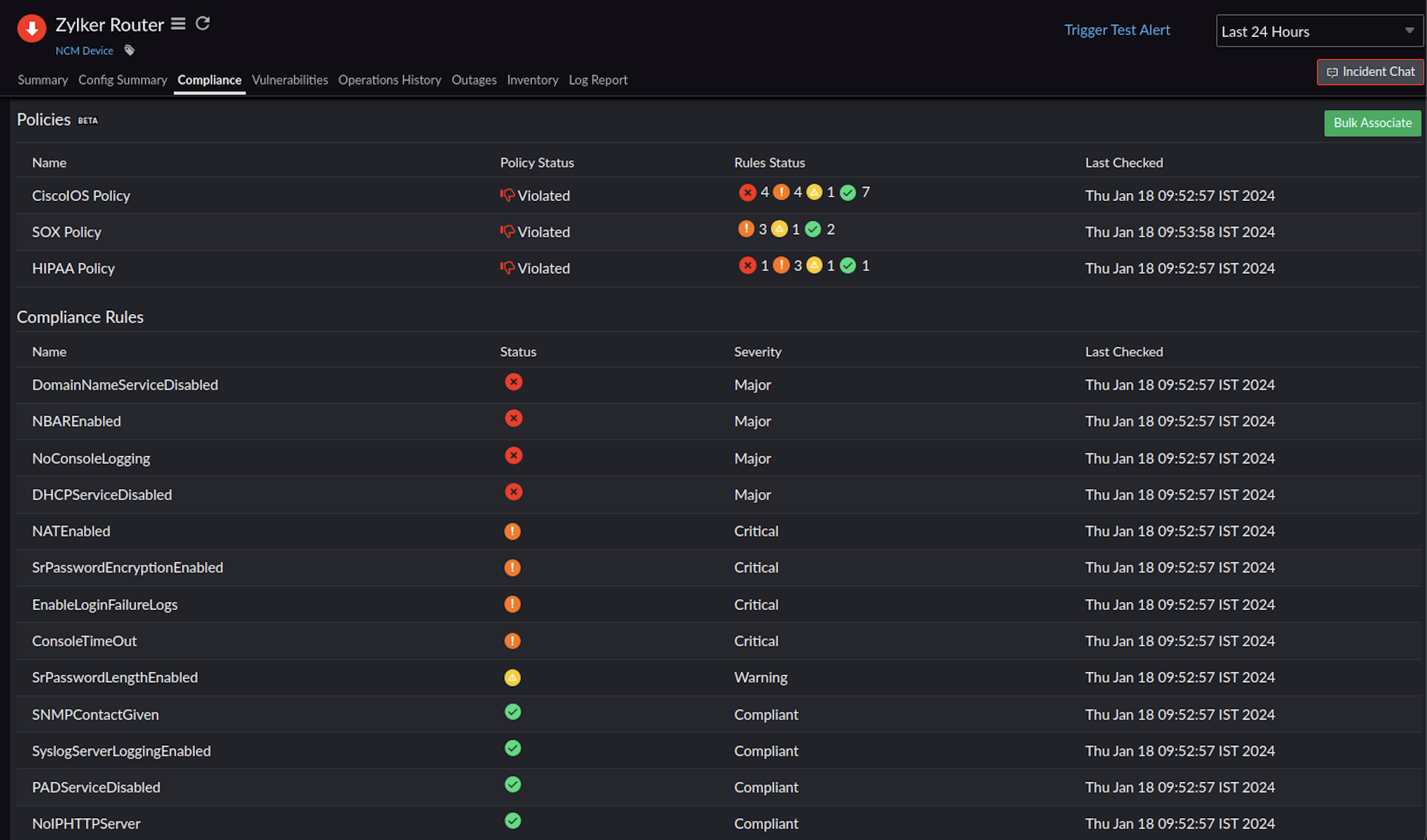Click the red violation count icon for CiscoIOS Policy
The height and width of the screenshot is (840, 1427).
coord(747,192)
